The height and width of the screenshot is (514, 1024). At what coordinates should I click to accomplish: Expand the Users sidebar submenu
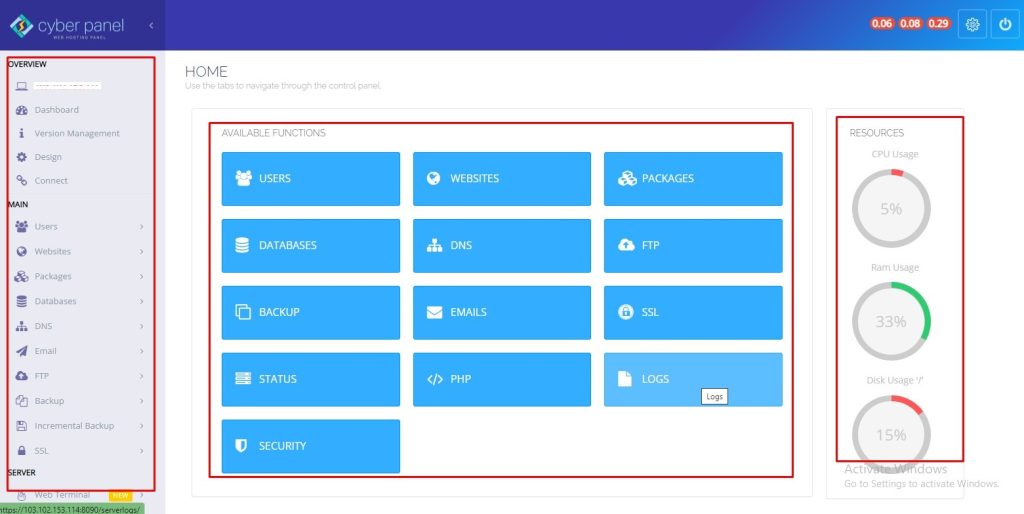point(142,227)
